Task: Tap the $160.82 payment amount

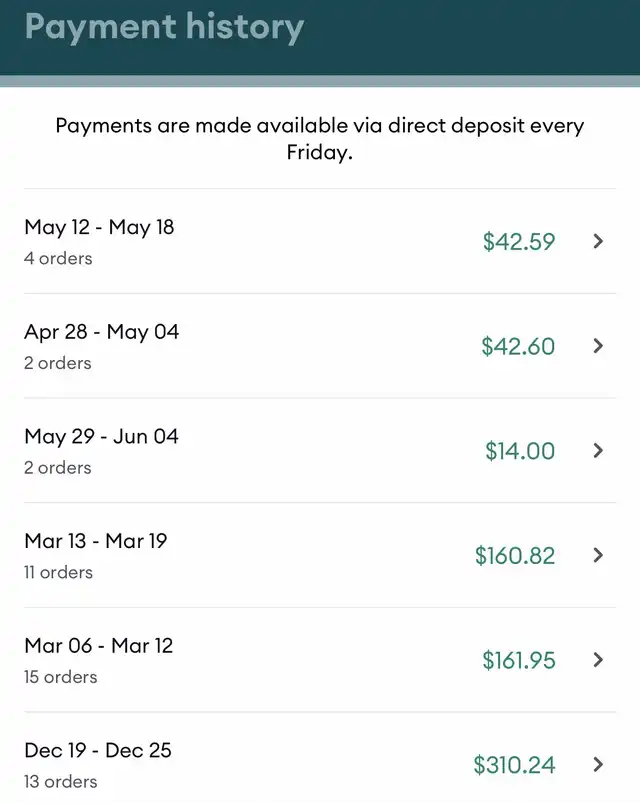Action: [x=515, y=555]
